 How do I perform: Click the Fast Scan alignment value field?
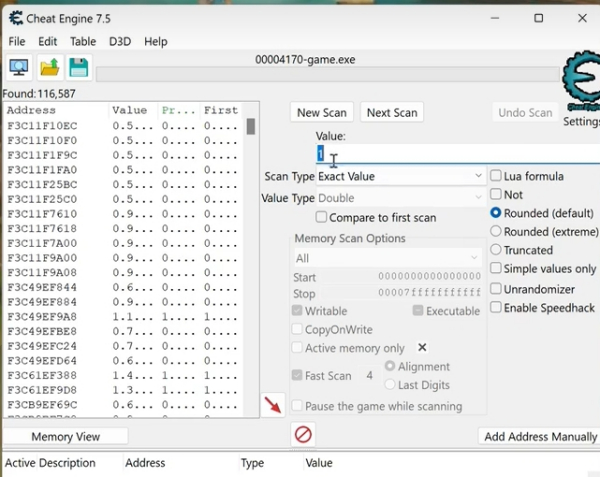(x=369, y=375)
